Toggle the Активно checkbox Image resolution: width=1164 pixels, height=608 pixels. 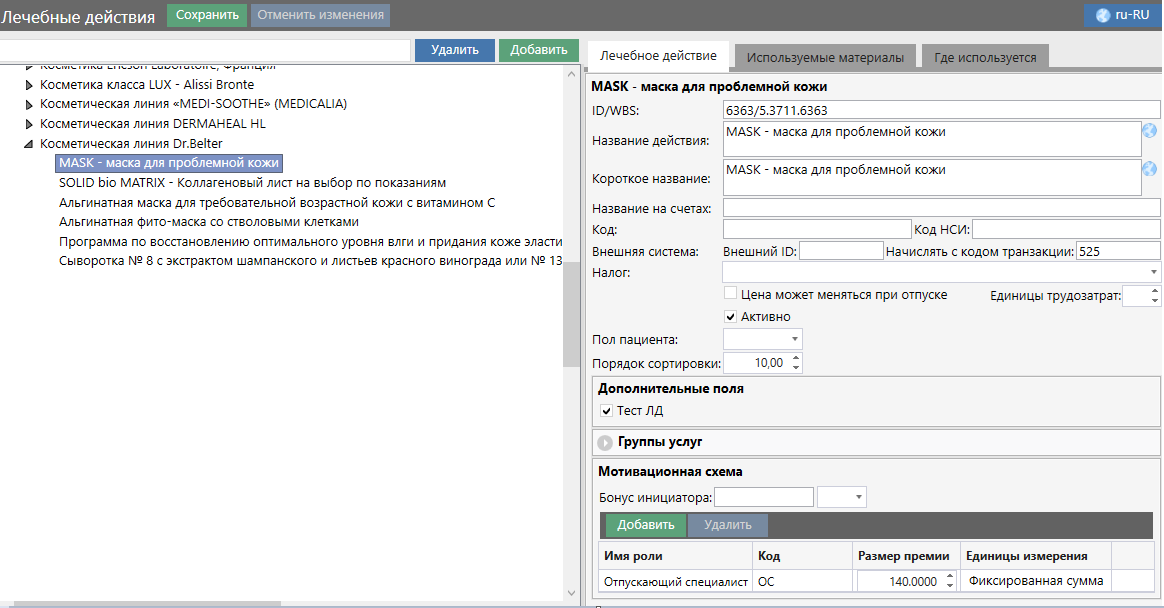tap(731, 317)
